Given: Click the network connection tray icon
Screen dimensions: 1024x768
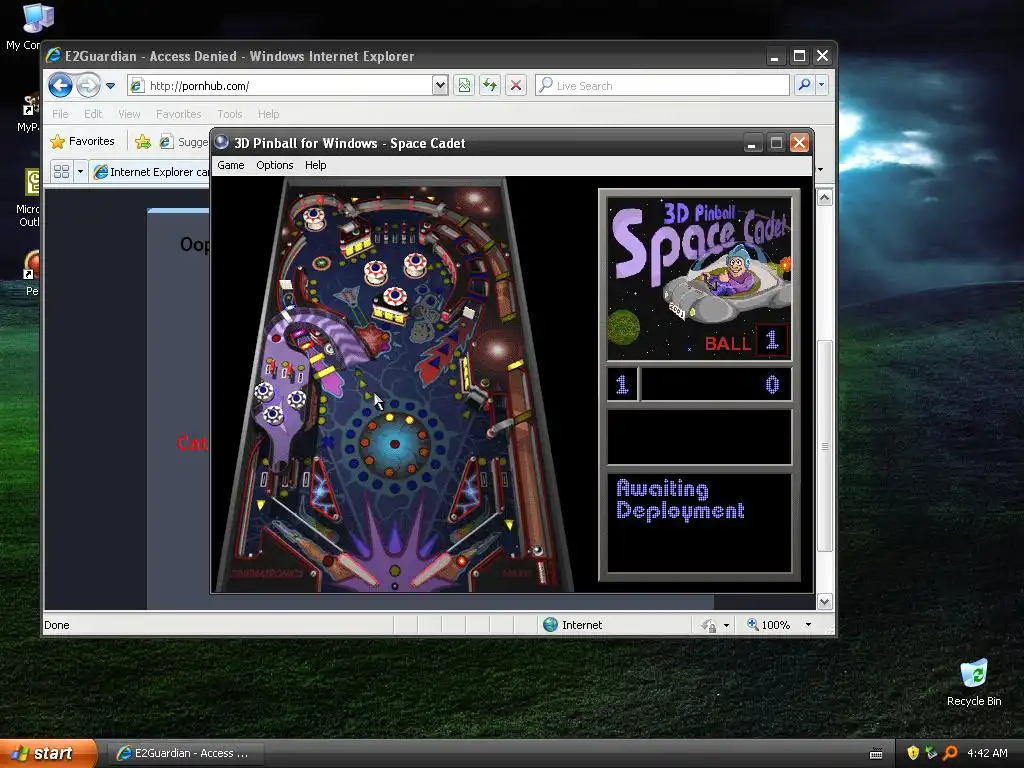Looking at the screenshot, I should point(931,753).
